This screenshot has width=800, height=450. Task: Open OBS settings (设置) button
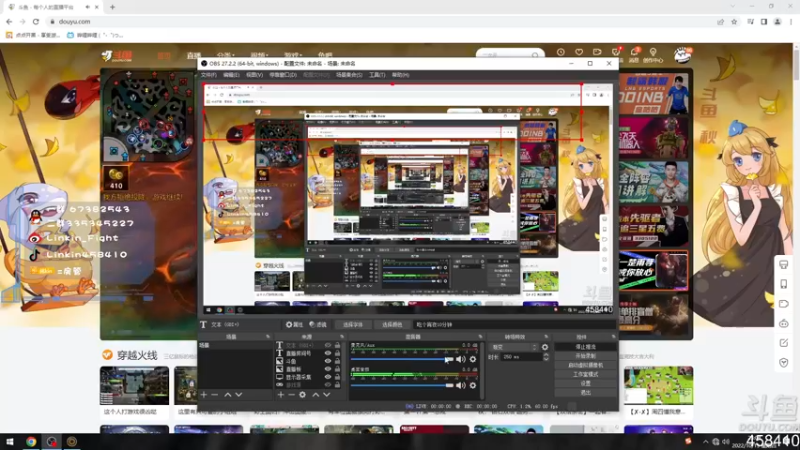pos(585,384)
